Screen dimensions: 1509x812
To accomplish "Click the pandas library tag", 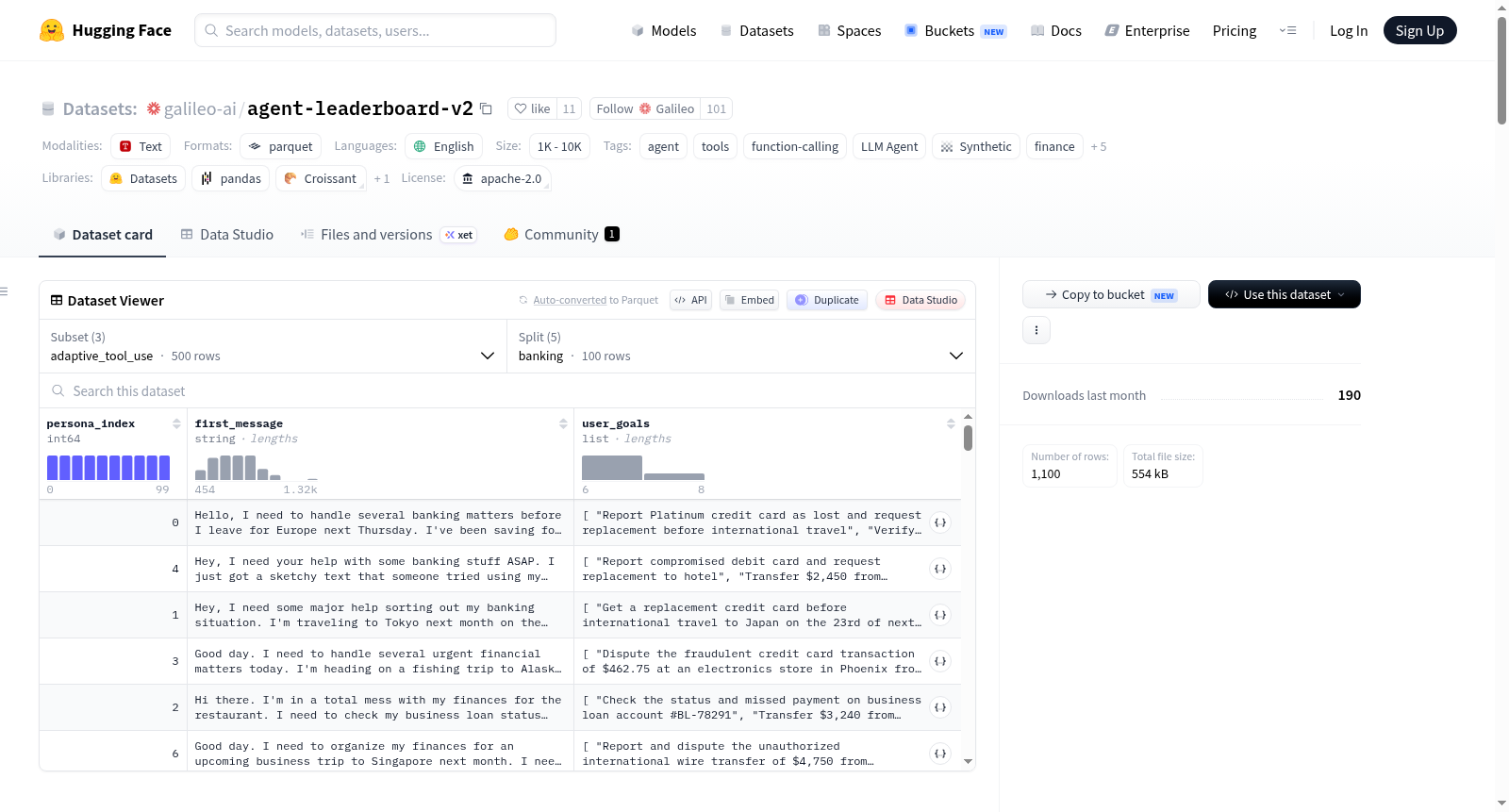I will [x=231, y=178].
